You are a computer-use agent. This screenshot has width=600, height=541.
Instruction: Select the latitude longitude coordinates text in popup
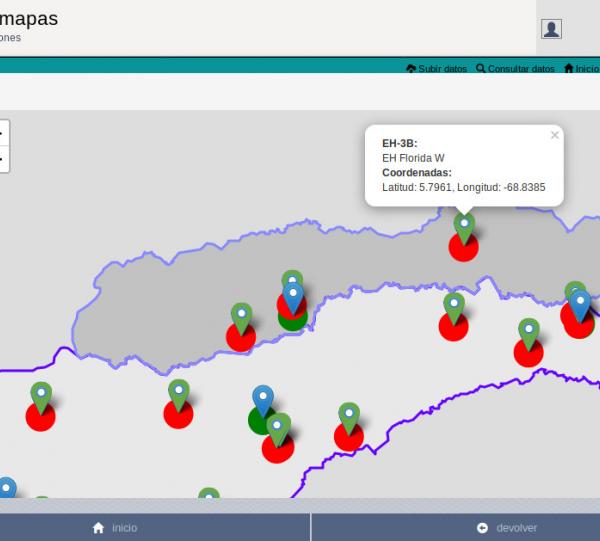(463, 187)
